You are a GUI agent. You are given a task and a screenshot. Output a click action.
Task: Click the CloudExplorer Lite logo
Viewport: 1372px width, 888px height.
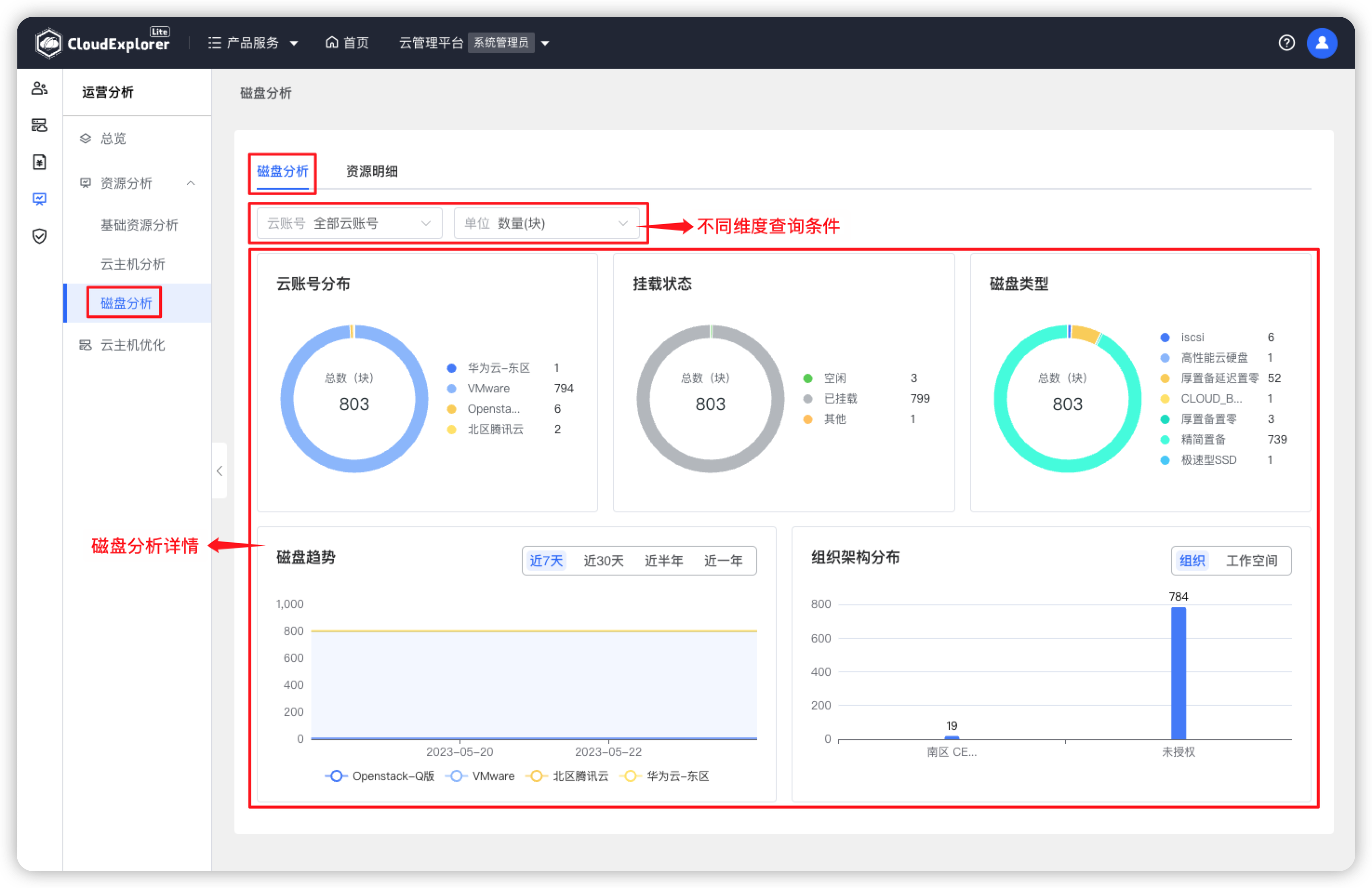(x=103, y=43)
